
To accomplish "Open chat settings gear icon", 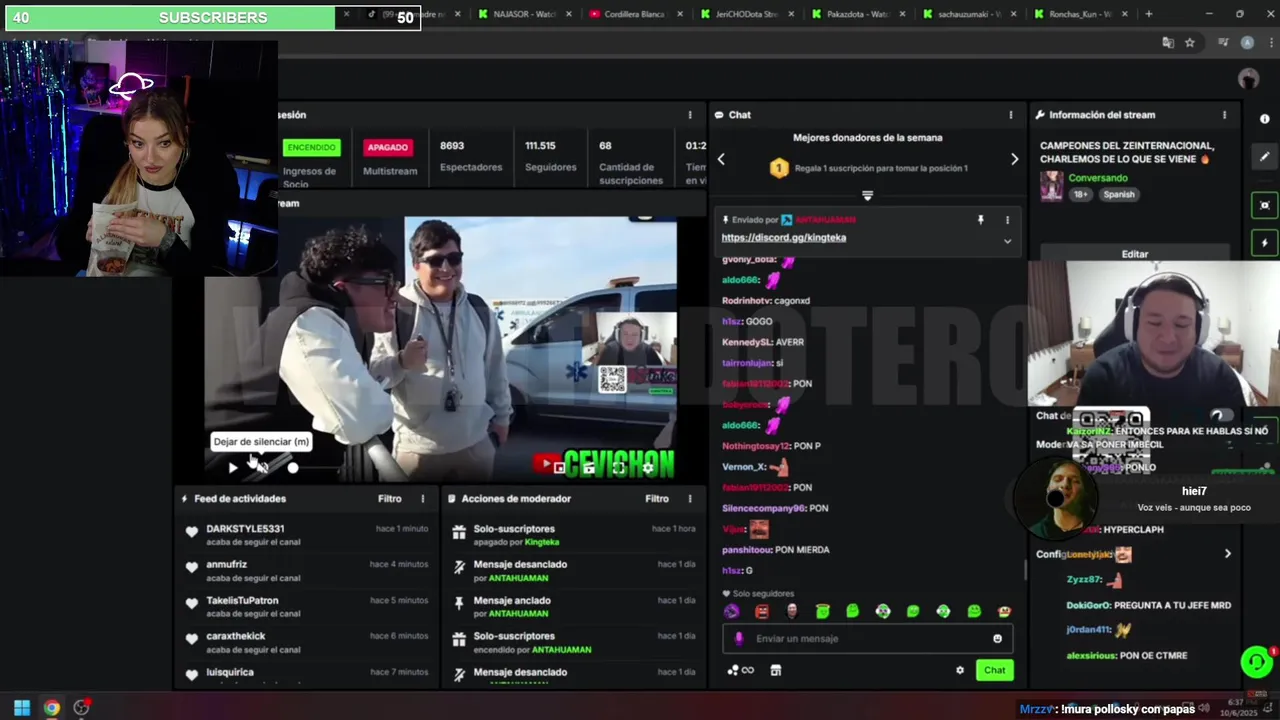I will [x=960, y=670].
